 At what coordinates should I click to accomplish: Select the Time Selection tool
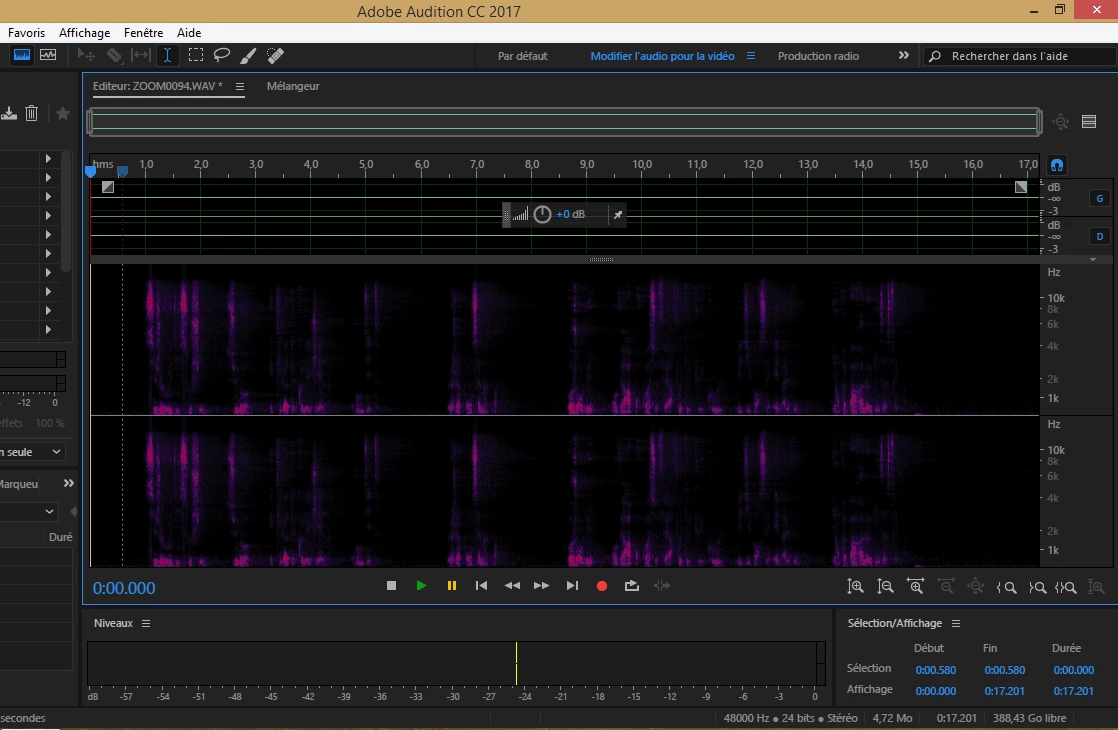pyautogui.click(x=168, y=56)
